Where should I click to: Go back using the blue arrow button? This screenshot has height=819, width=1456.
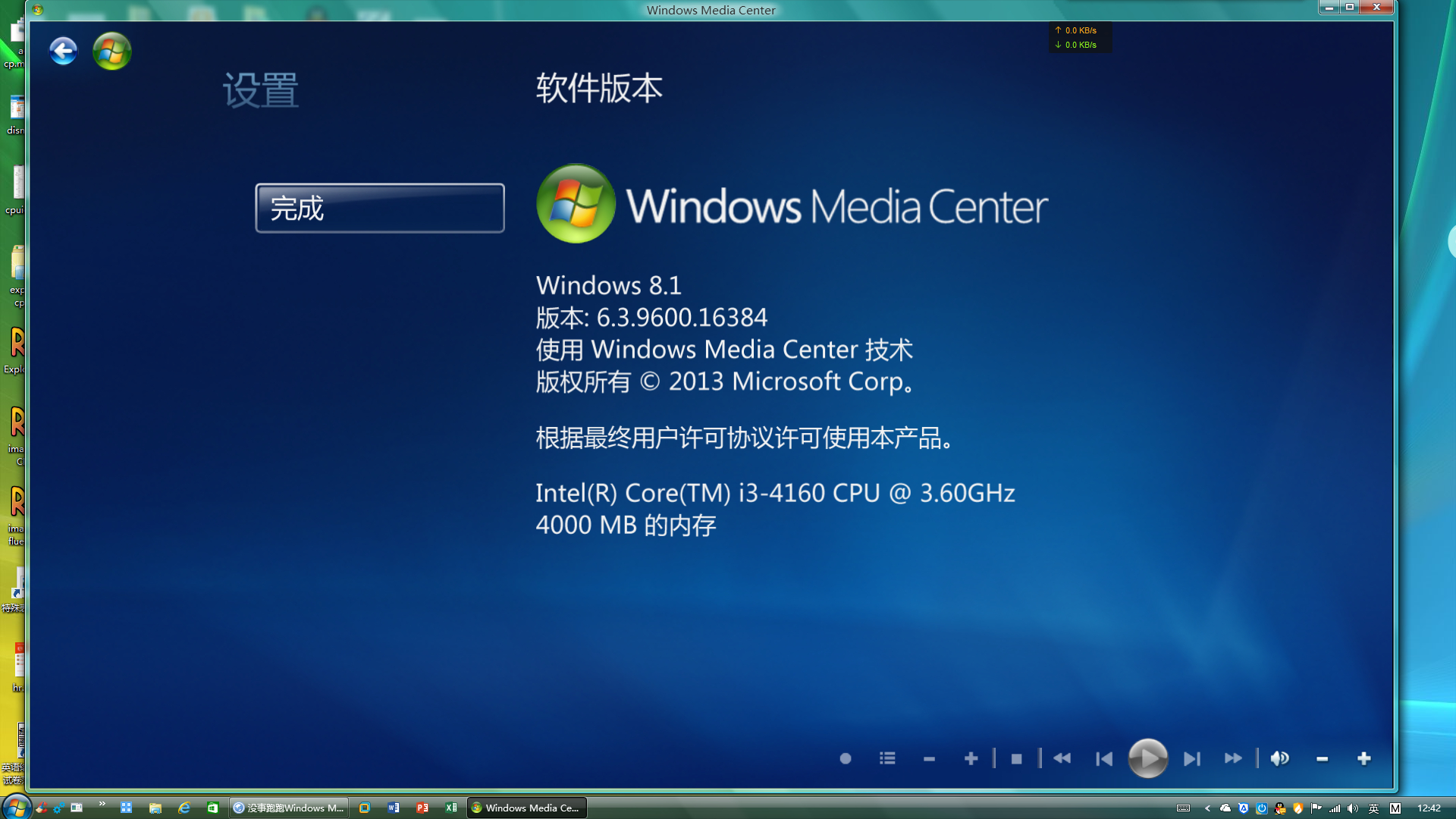[63, 52]
